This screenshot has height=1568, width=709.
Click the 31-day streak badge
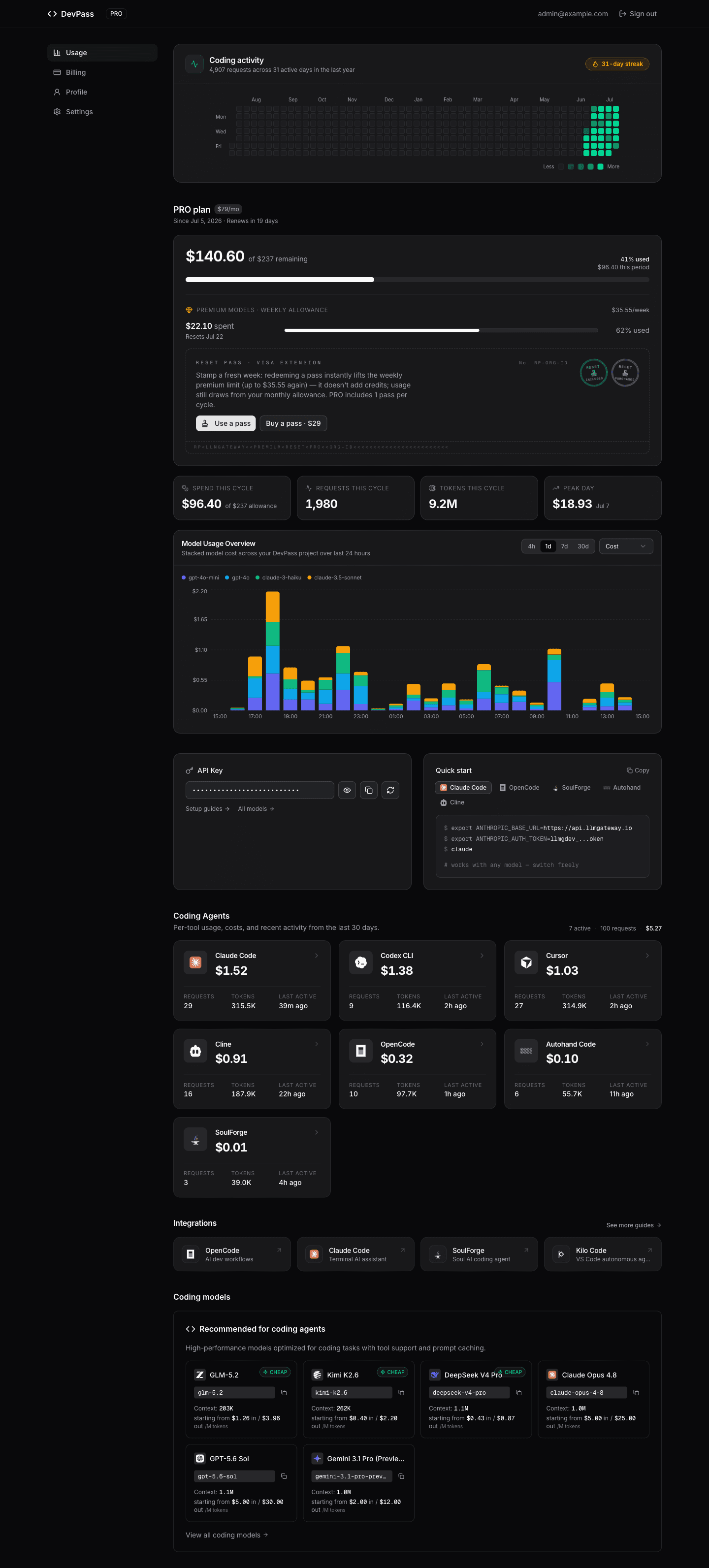coord(617,64)
